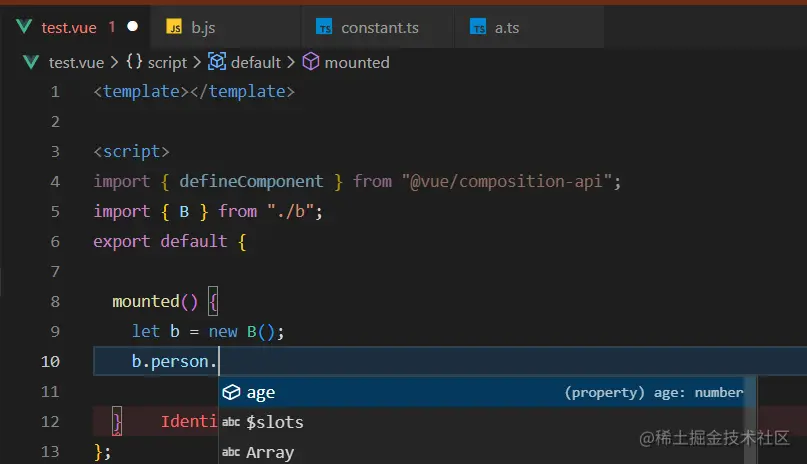Switch to the test.vue tab
This screenshot has height=464, width=807.
pyautogui.click(x=75, y=27)
